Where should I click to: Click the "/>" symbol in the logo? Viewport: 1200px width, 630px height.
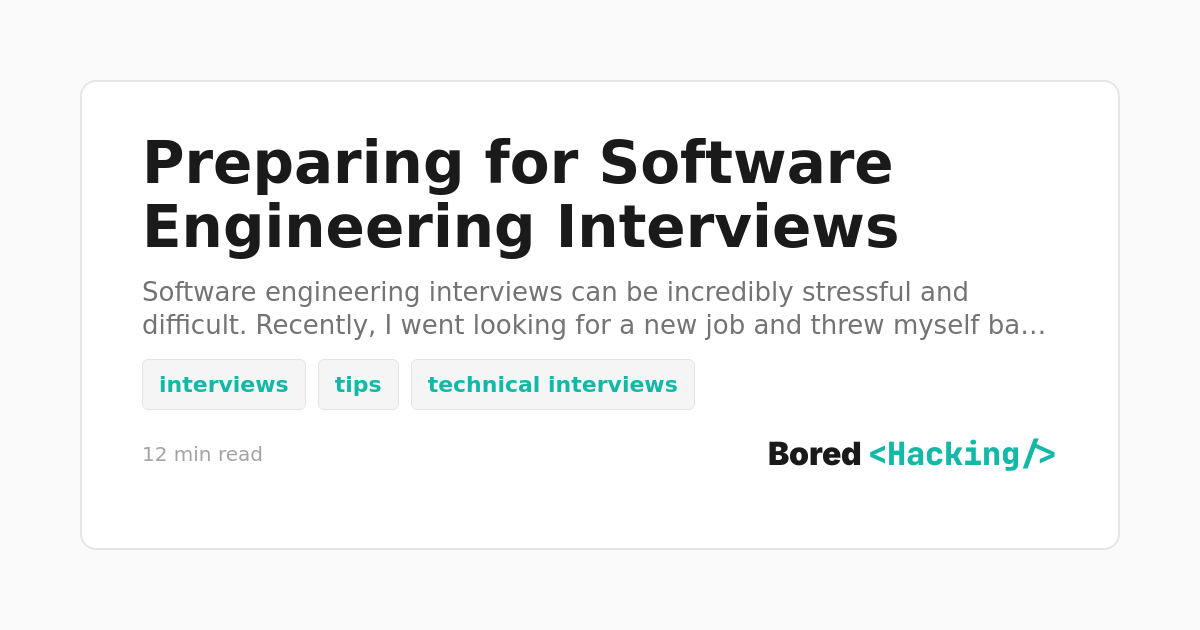pyautogui.click(x=1039, y=454)
